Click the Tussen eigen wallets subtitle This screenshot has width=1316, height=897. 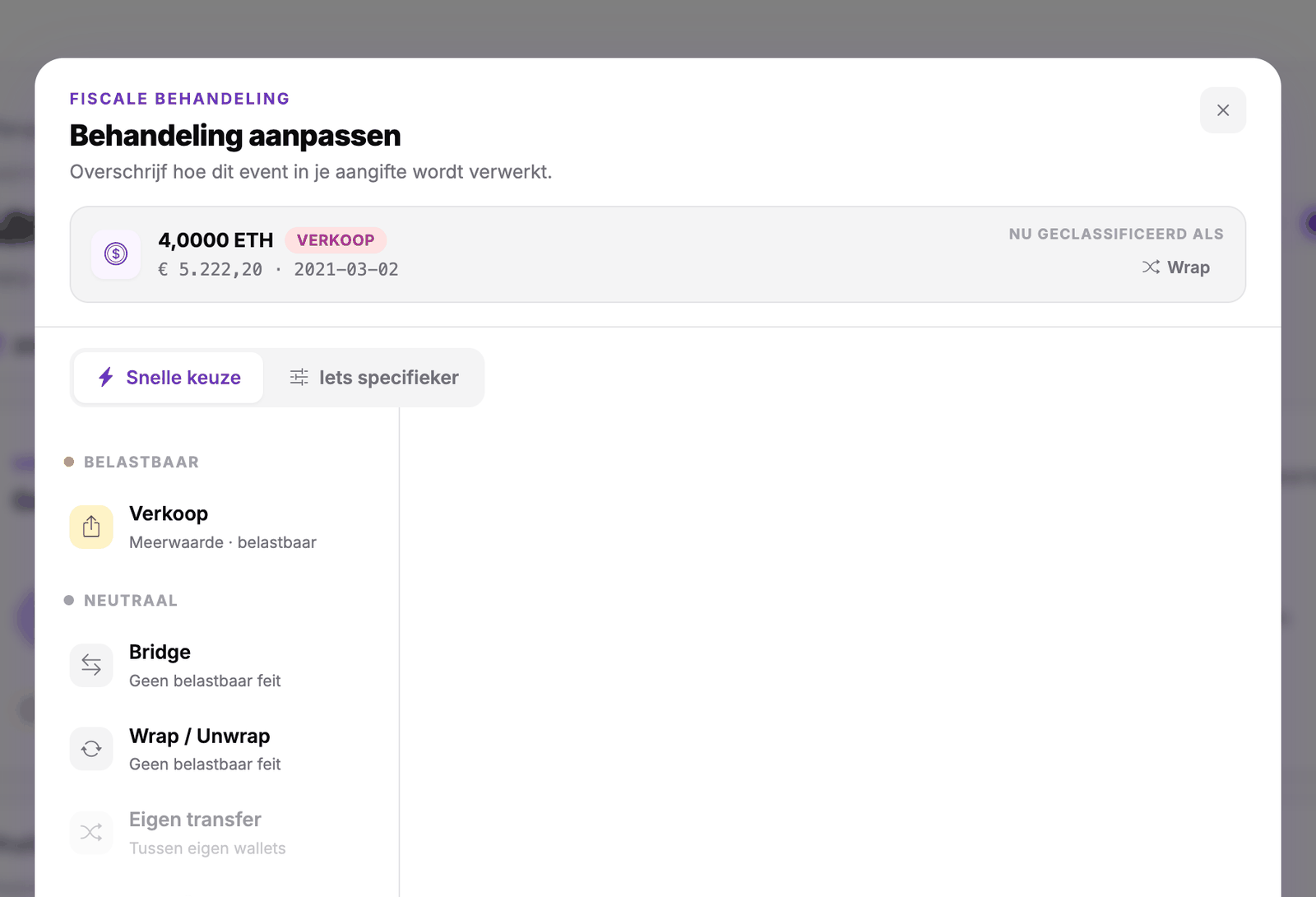[x=207, y=848]
